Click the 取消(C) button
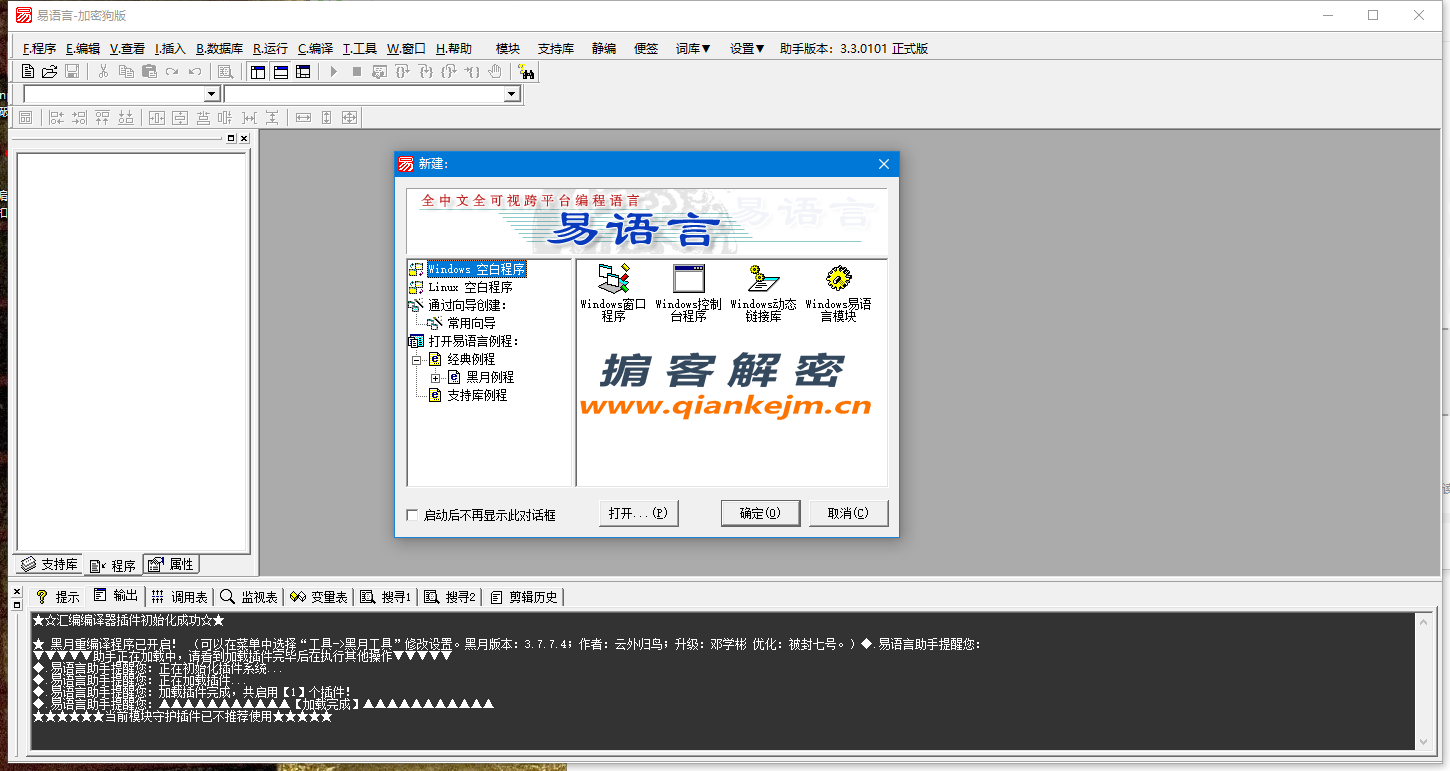 (x=847, y=513)
